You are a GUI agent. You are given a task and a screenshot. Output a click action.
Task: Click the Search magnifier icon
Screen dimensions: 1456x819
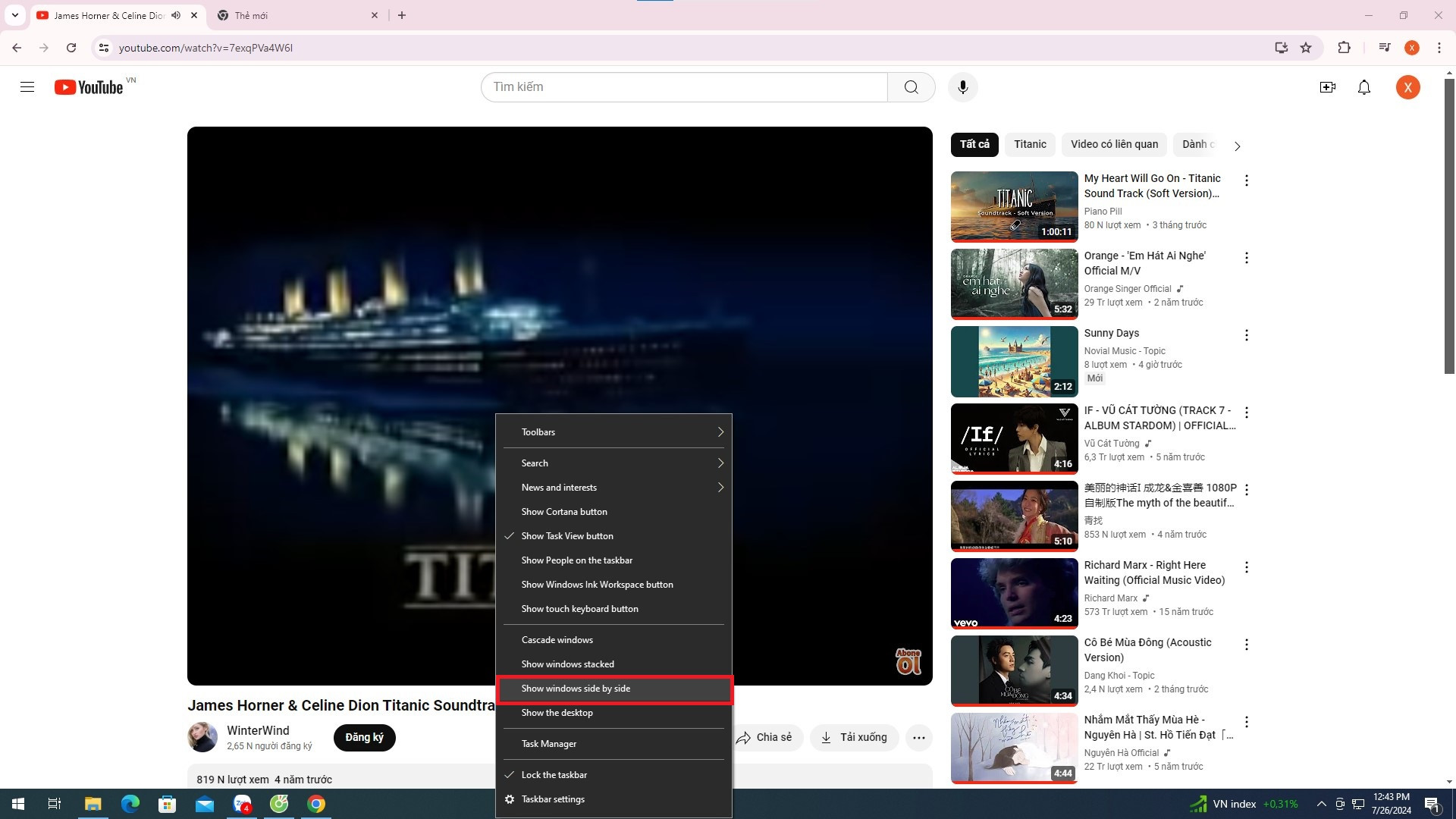[910, 87]
